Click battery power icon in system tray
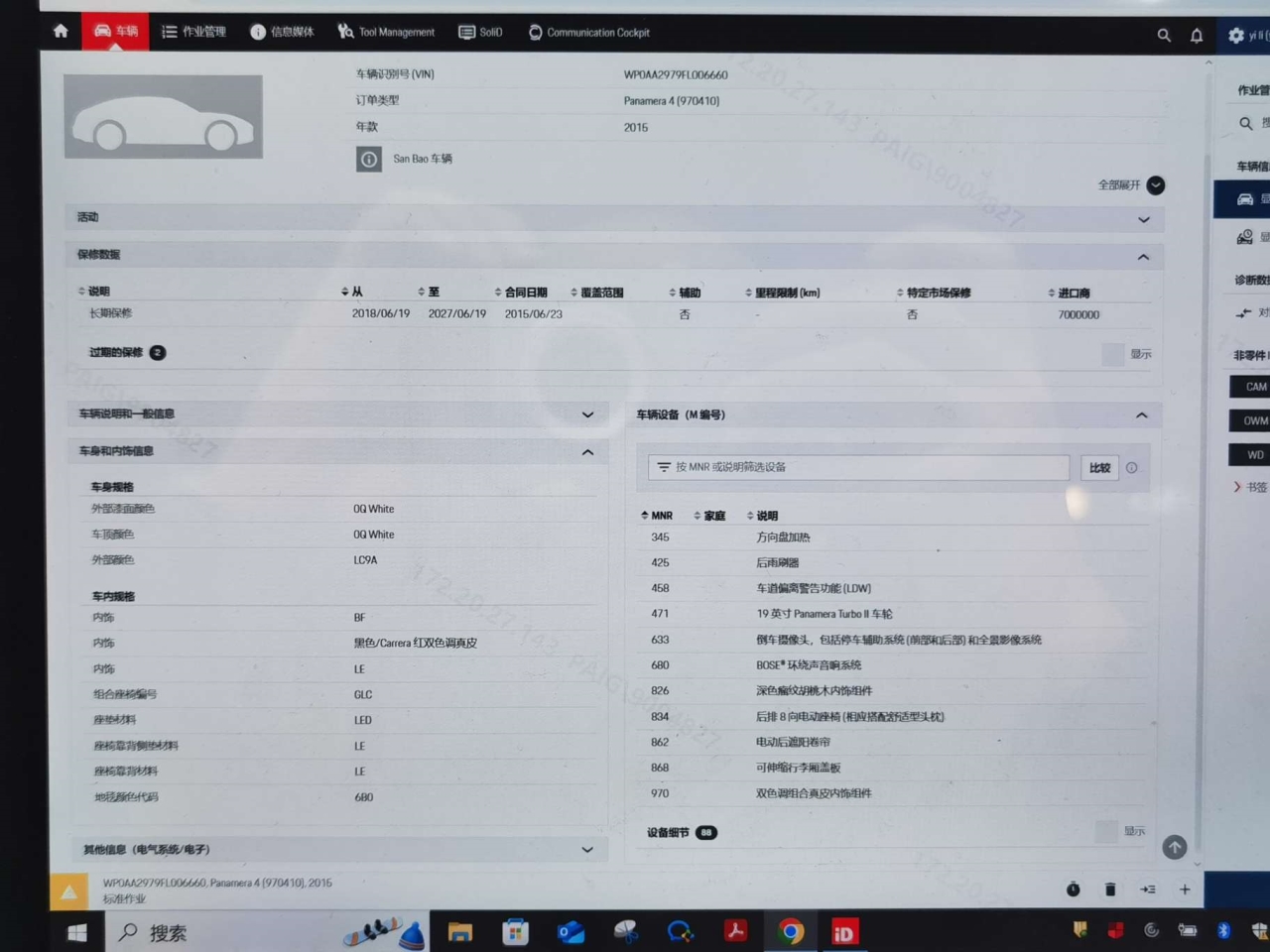 click(1187, 930)
